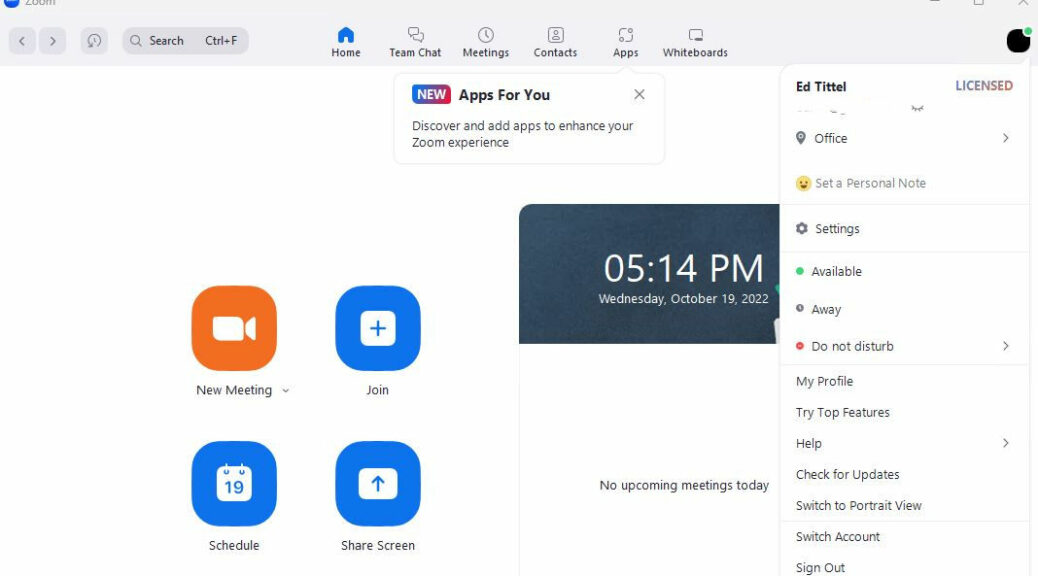Click the Settings gear icon

coord(802,228)
